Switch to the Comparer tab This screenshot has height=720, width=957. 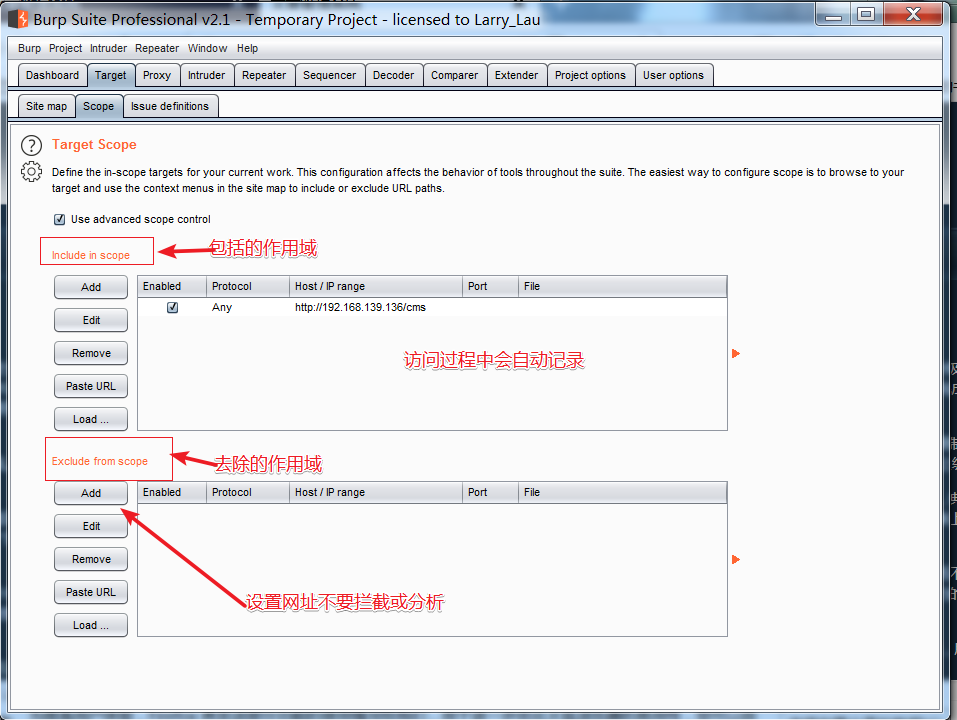tap(455, 75)
